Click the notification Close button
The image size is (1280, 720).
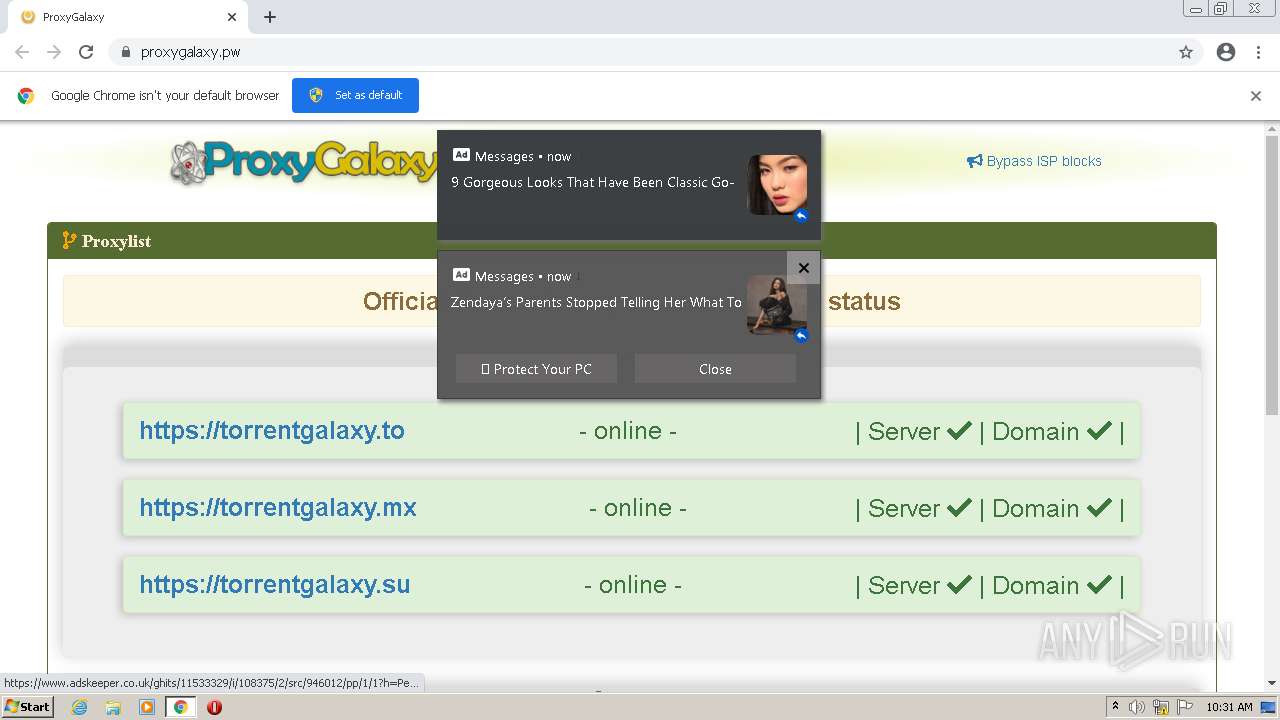[x=715, y=369]
